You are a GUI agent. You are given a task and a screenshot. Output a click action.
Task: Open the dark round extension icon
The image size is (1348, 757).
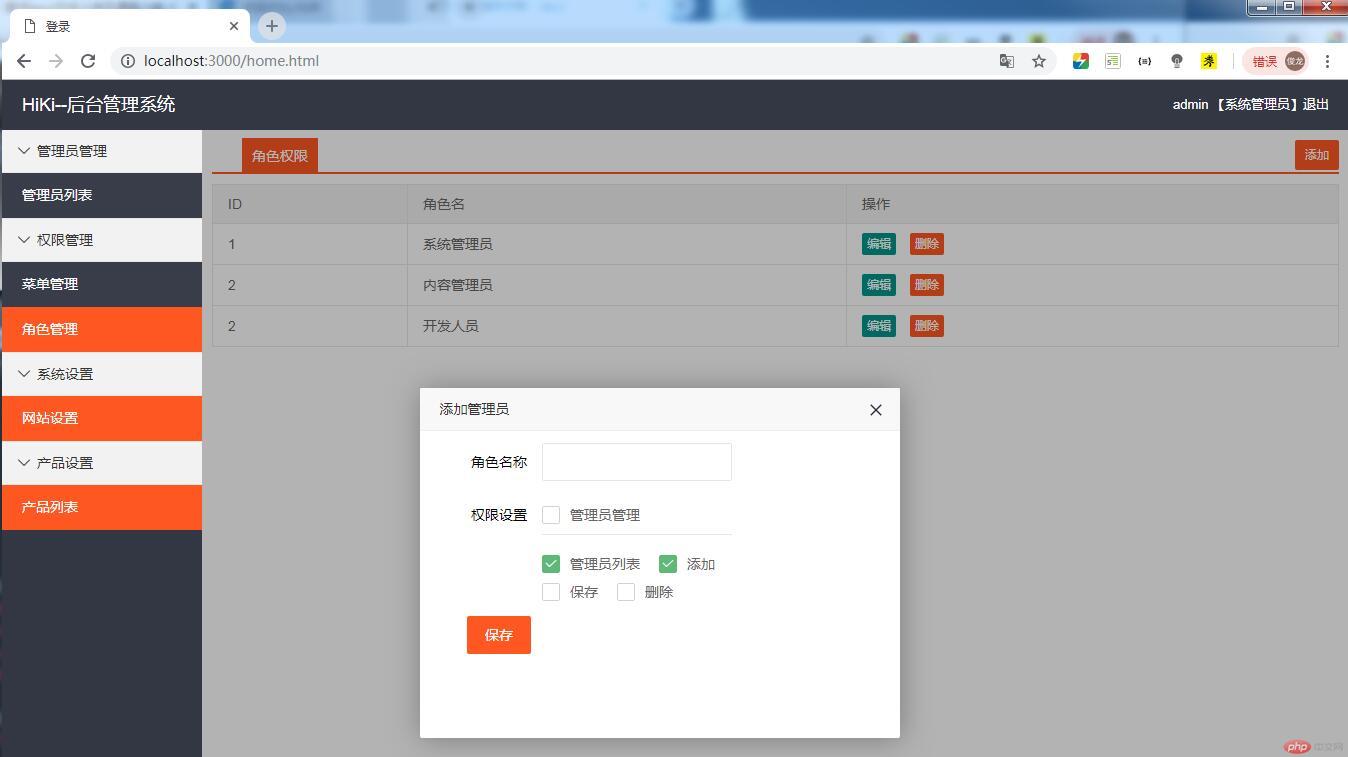coord(1177,61)
